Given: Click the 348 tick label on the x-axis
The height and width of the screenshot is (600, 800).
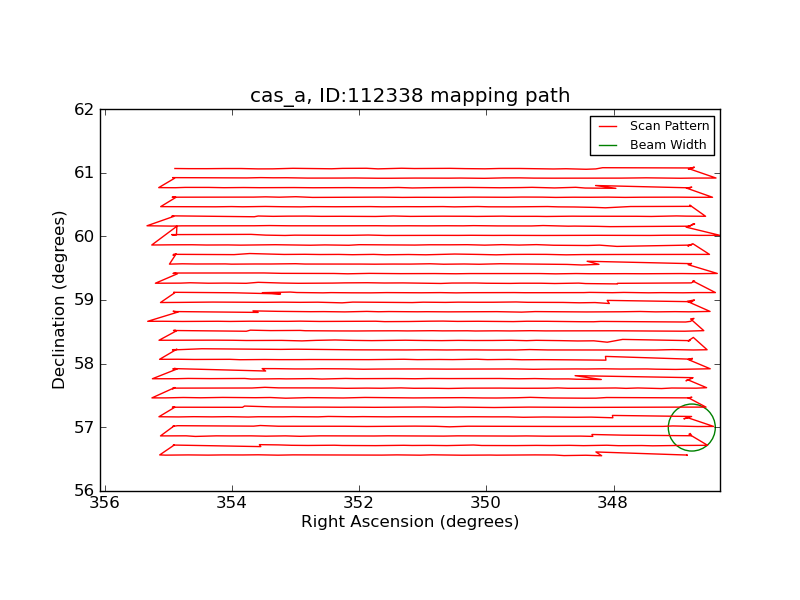Looking at the screenshot, I should point(612,503).
